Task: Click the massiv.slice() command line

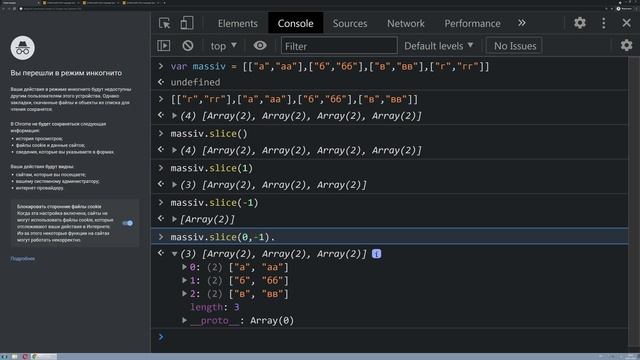Action: 389,133
